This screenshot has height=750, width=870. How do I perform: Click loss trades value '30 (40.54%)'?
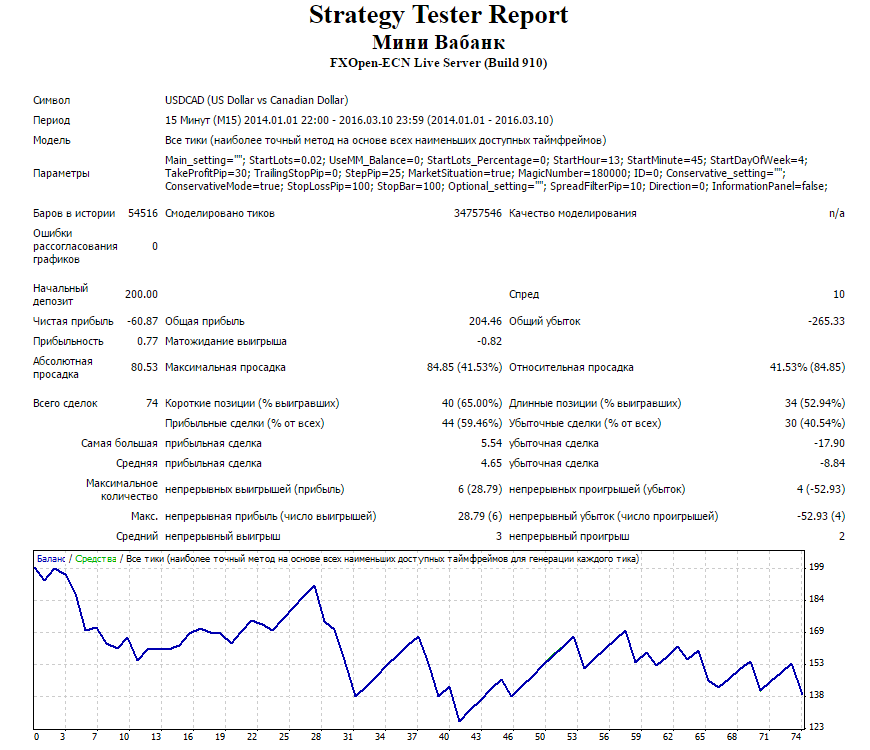pyautogui.click(x=815, y=423)
